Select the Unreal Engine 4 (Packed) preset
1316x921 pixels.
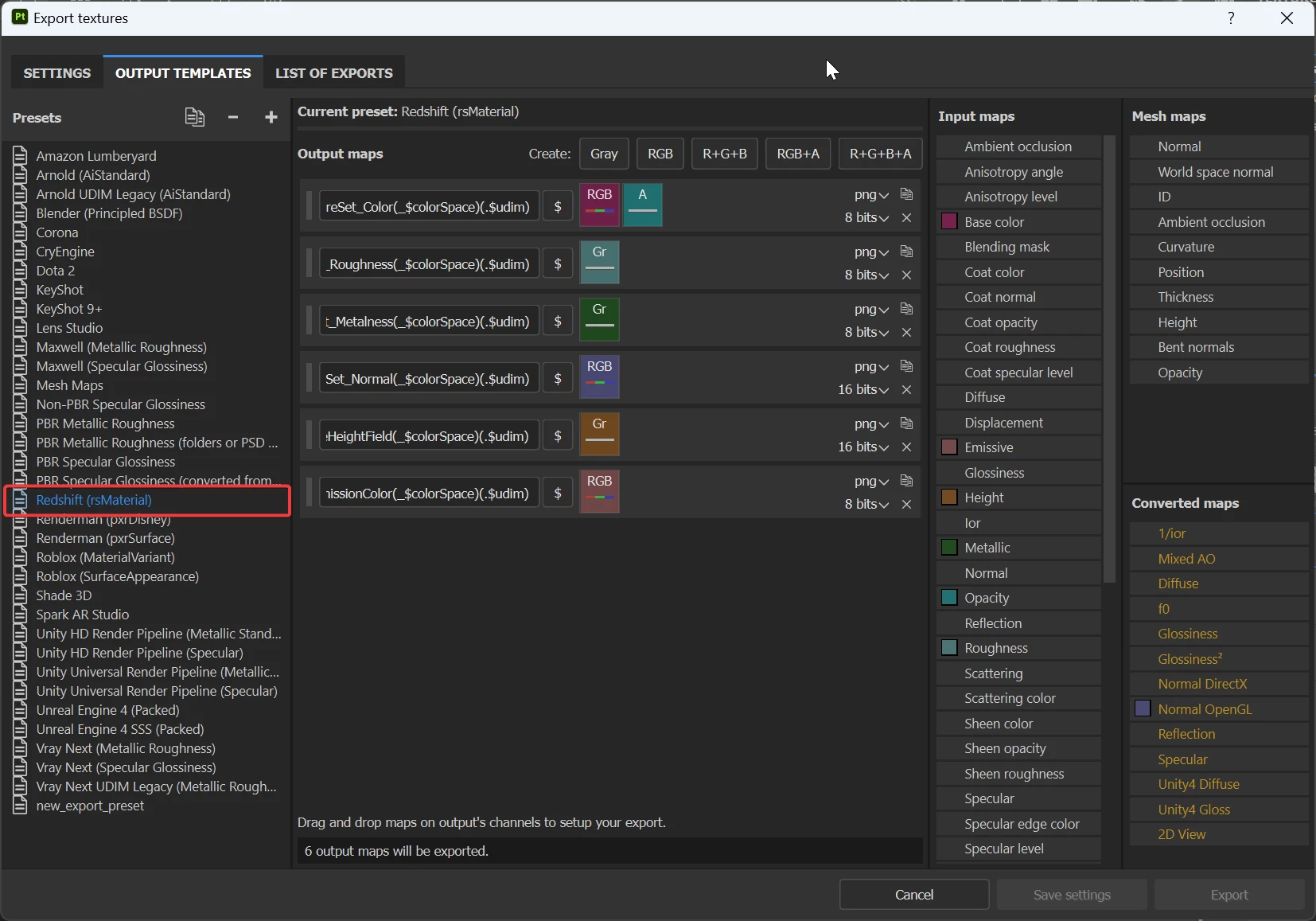point(107,710)
